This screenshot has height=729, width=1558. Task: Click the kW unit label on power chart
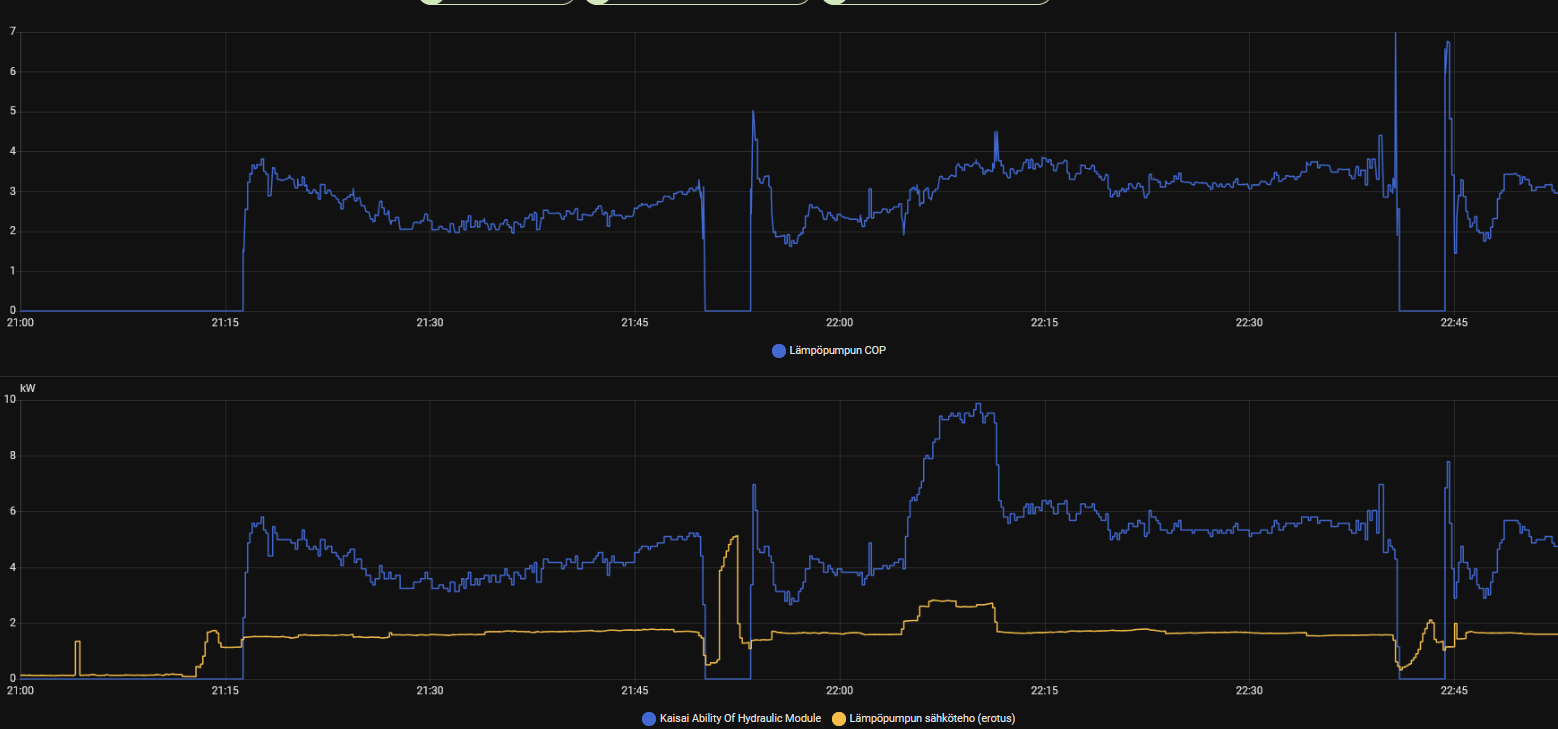[x=27, y=387]
